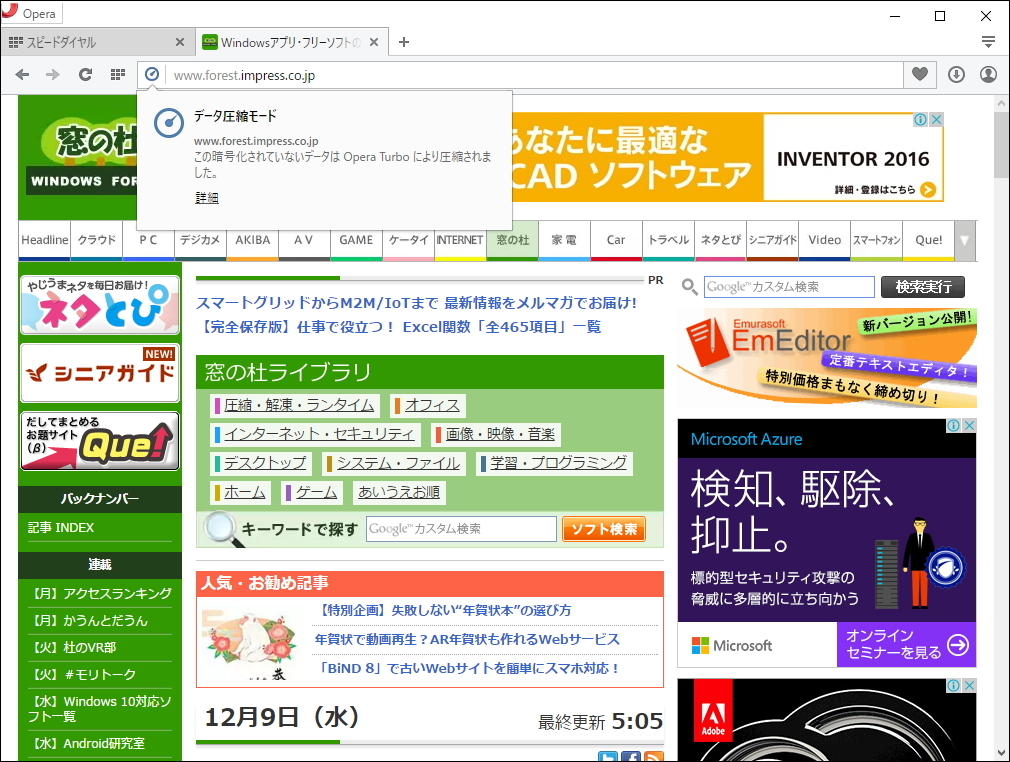Expand more categories with the gray arrow
This screenshot has width=1010, height=762.
point(964,240)
